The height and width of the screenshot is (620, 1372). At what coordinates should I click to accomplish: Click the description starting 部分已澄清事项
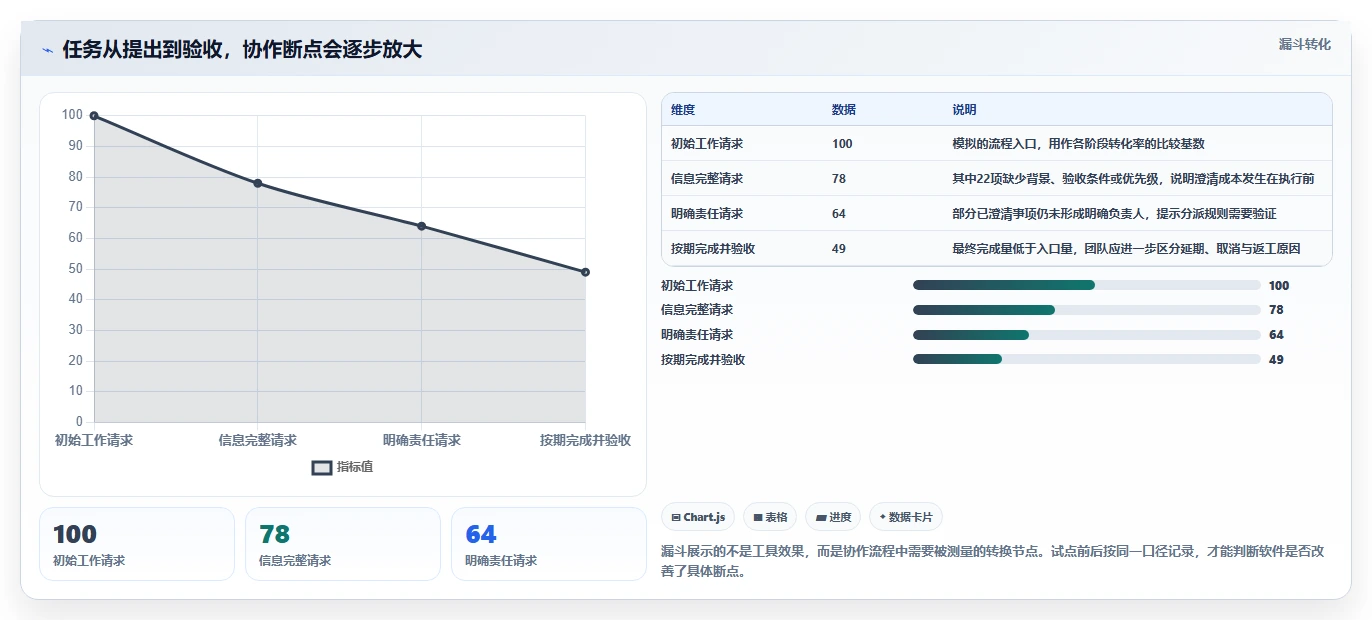point(1115,214)
